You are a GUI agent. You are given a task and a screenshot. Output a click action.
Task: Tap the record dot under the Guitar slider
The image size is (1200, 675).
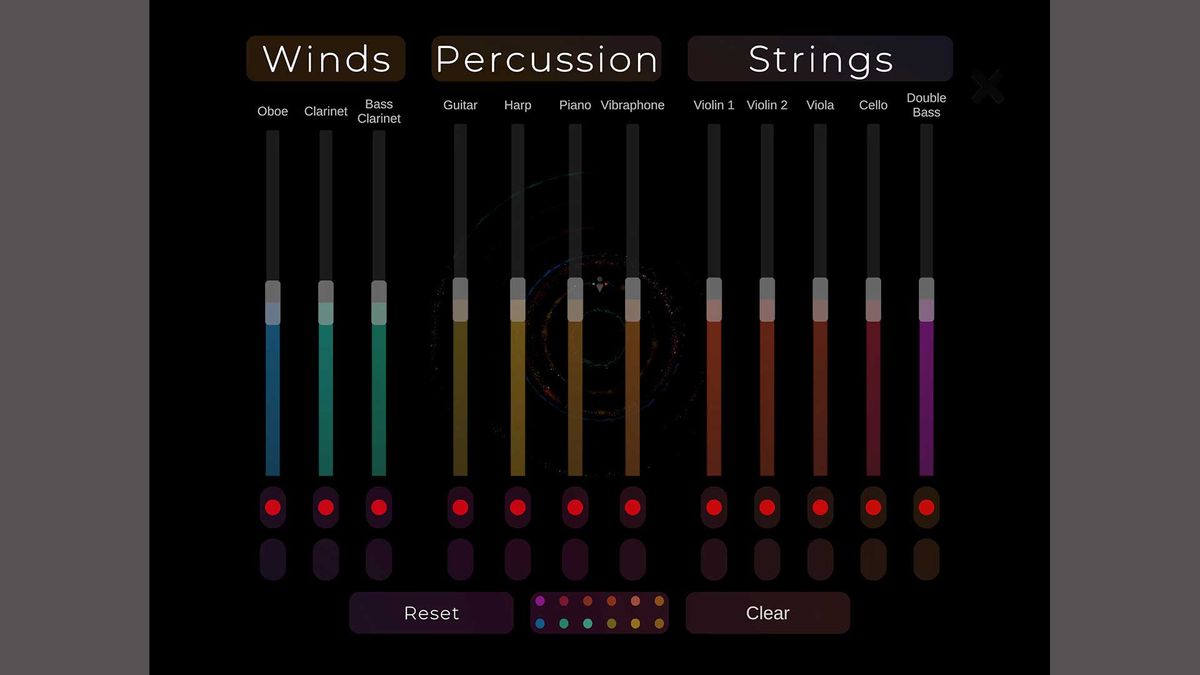coord(460,507)
